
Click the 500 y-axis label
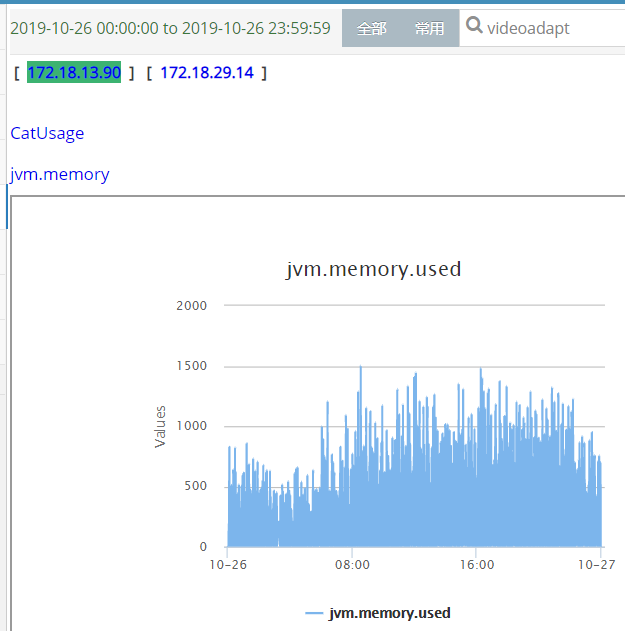click(x=196, y=486)
